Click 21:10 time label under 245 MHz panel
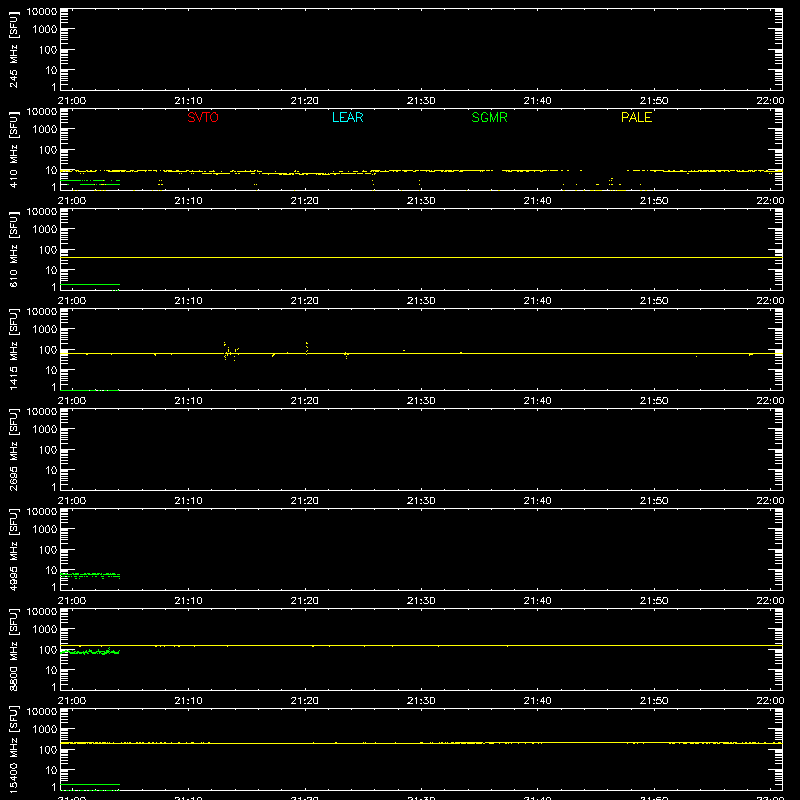 pos(188,101)
